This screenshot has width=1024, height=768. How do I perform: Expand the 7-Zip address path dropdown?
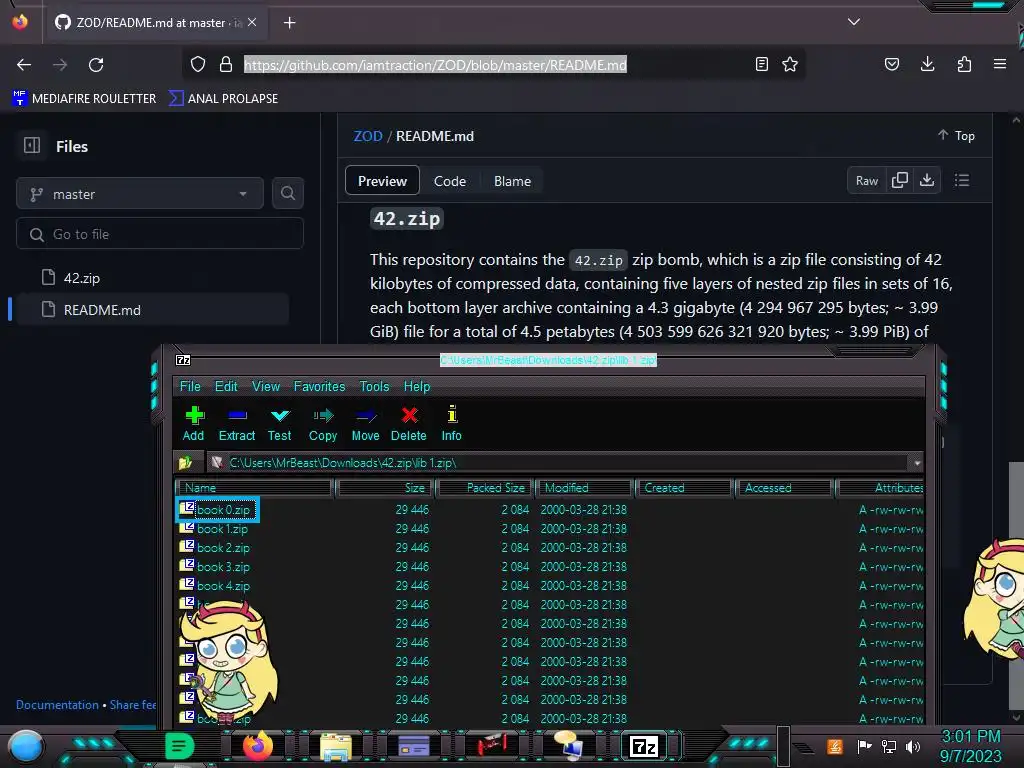pos(917,462)
